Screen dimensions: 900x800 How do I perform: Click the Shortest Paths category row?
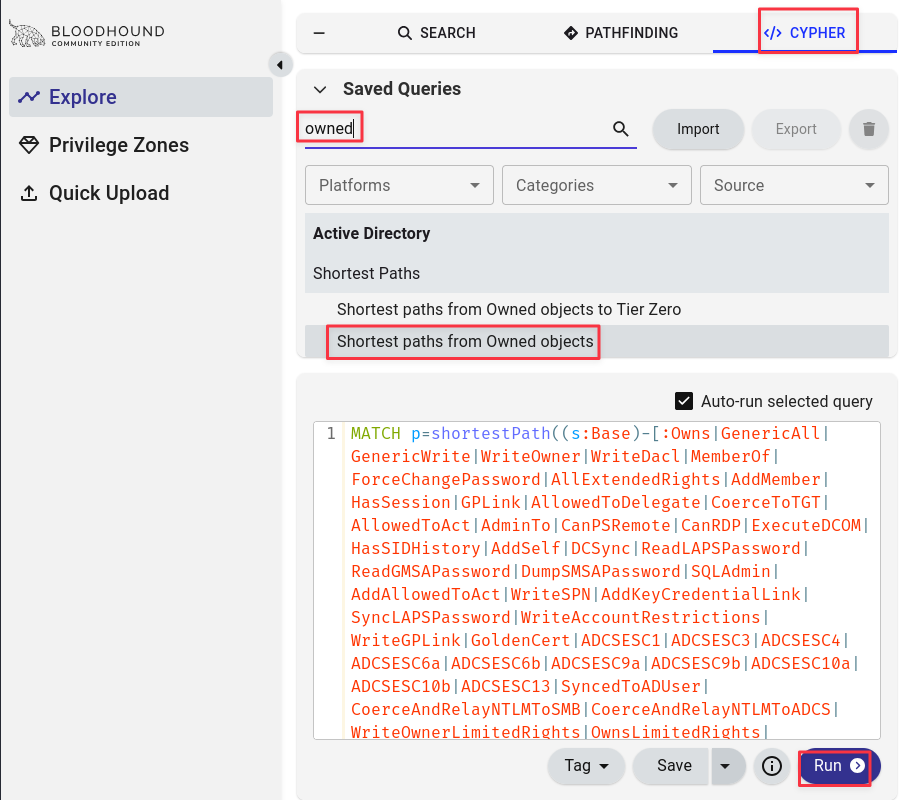pyautogui.click(x=597, y=274)
